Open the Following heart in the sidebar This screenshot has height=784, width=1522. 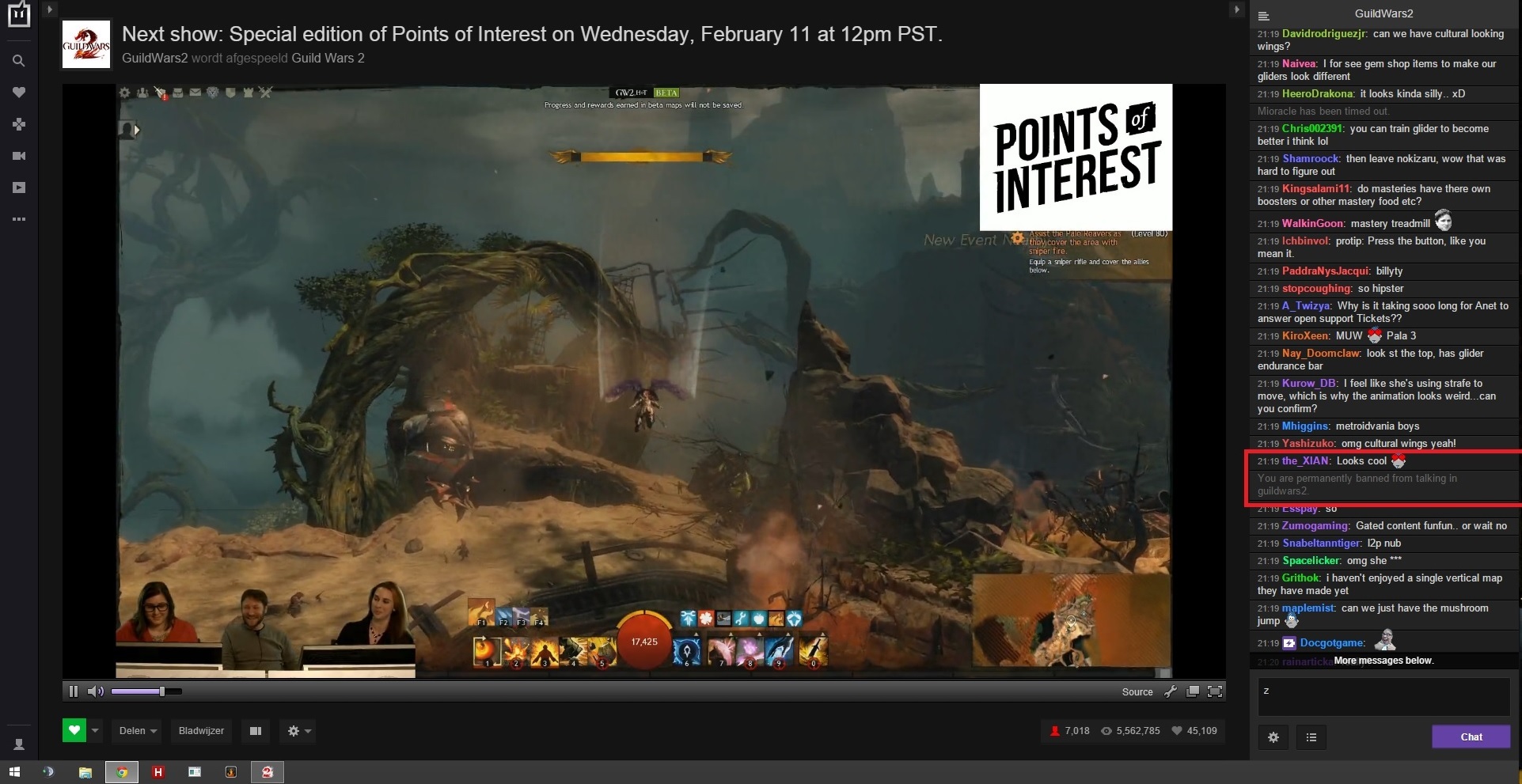19,93
